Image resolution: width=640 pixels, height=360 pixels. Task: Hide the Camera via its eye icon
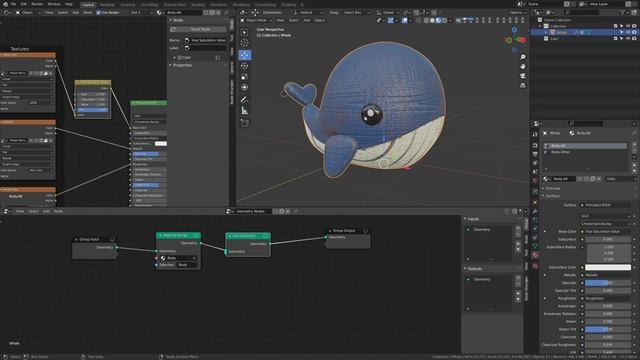click(628, 39)
